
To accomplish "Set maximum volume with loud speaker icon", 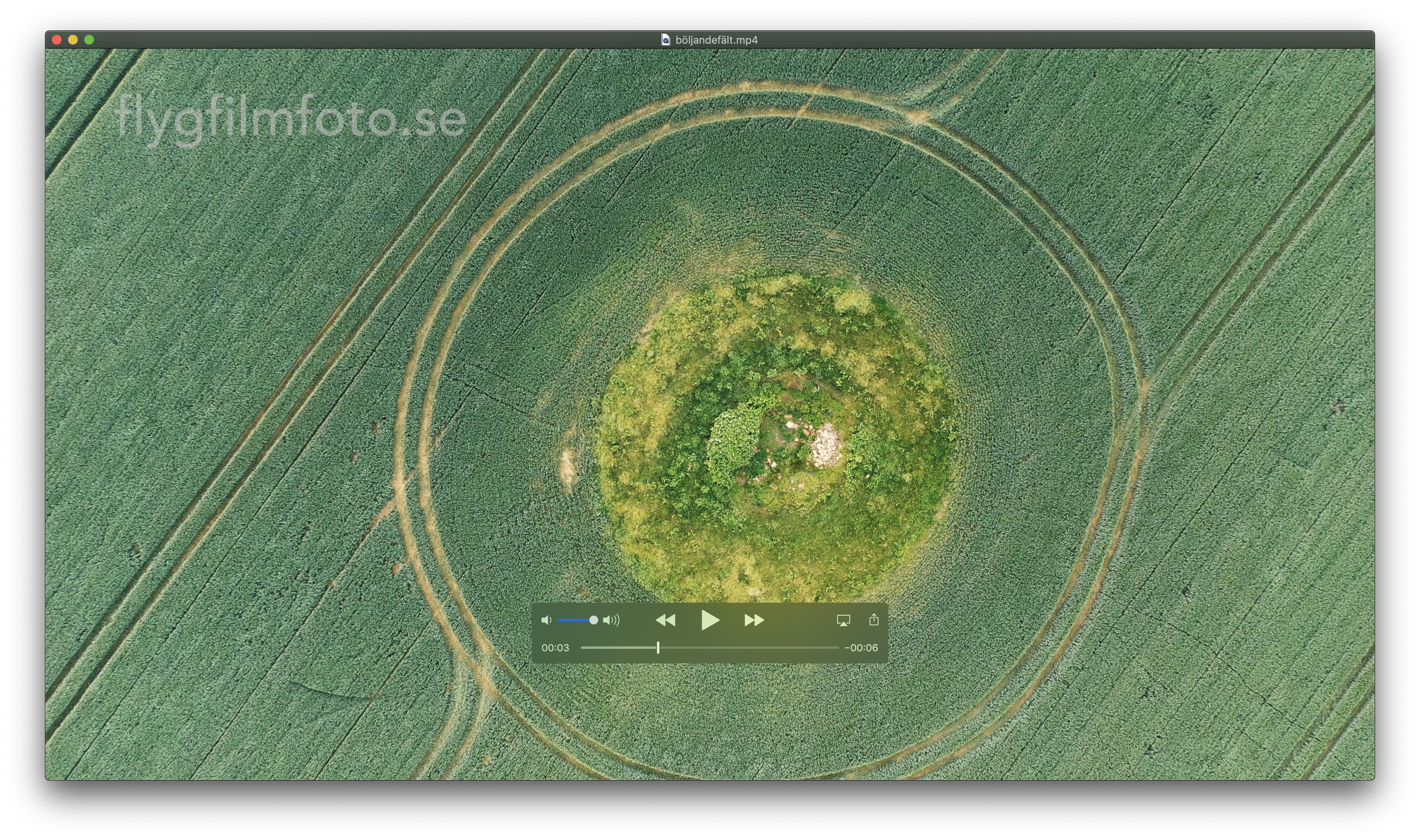I will pyautogui.click(x=611, y=620).
